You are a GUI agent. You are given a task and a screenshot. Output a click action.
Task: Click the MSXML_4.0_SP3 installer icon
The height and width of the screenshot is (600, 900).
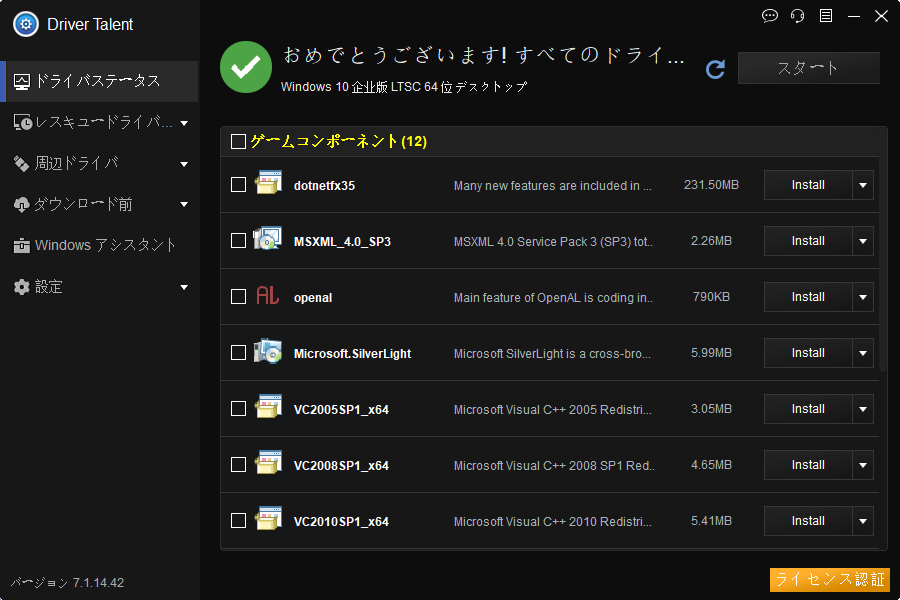[268, 238]
